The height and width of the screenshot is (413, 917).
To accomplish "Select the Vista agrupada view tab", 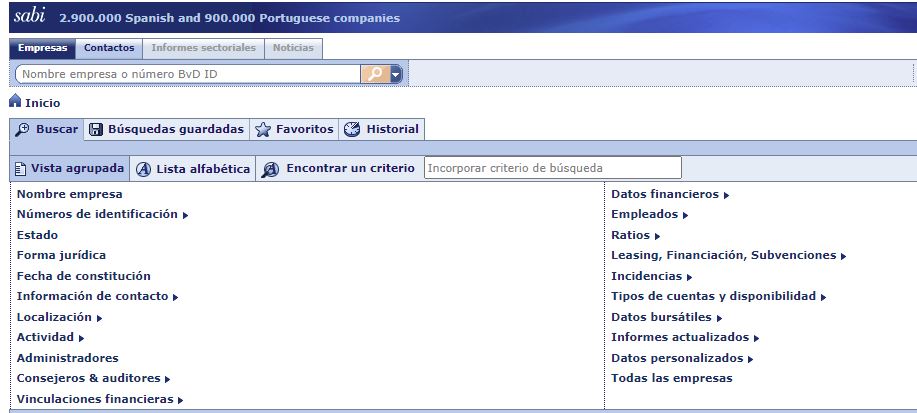I will tap(69, 168).
